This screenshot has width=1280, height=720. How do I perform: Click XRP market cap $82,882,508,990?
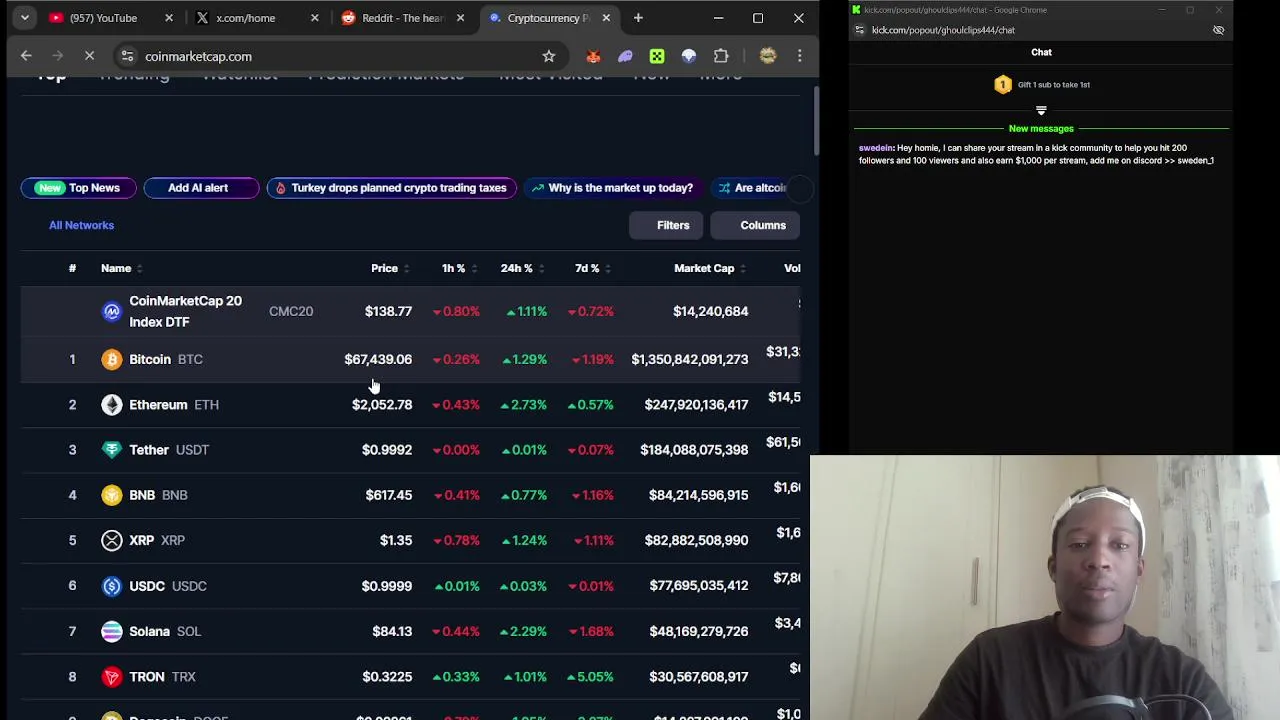coord(696,540)
